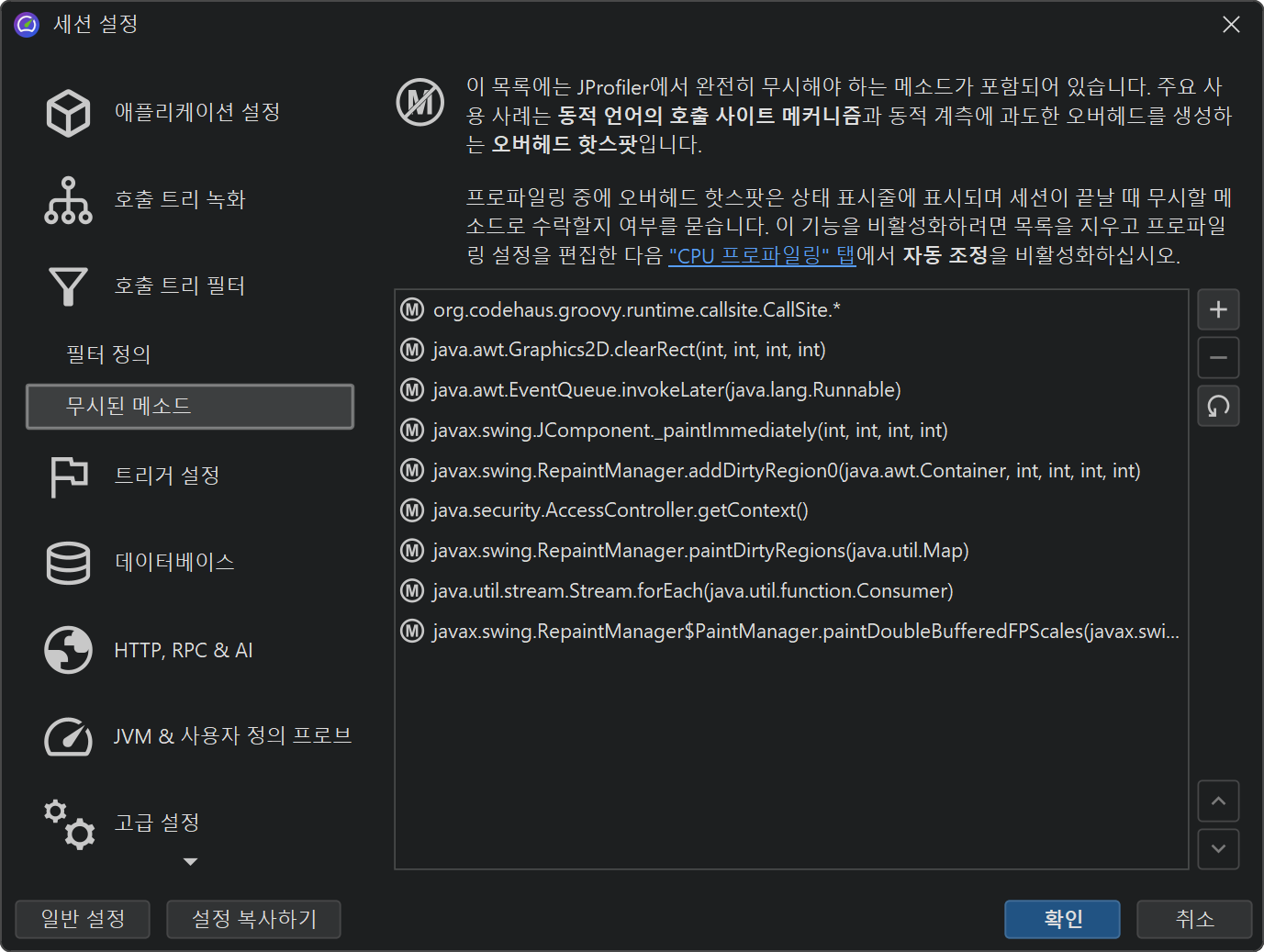Open JVM & 사용자 정의 프로브 section

(190, 736)
